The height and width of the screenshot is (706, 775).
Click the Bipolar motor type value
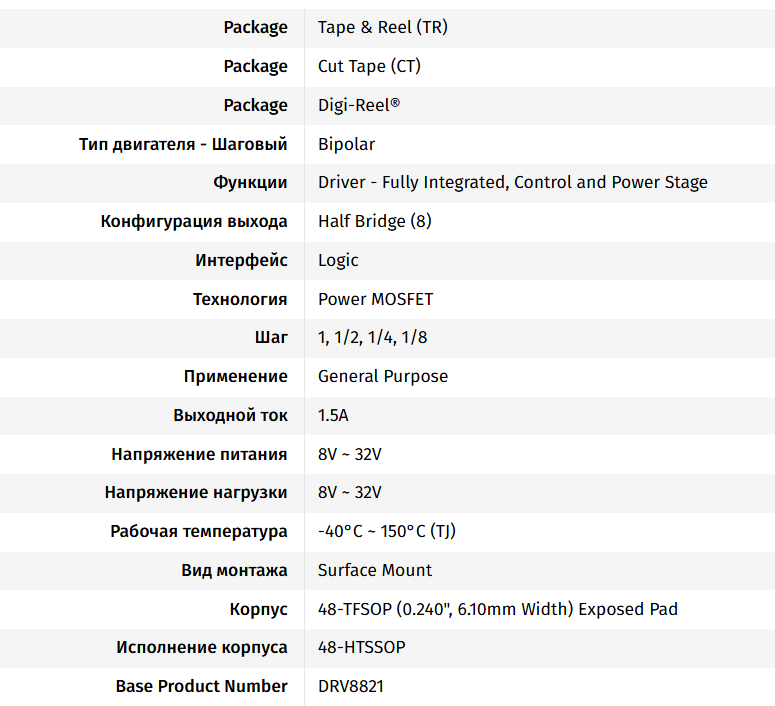click(x=346, y=144)
